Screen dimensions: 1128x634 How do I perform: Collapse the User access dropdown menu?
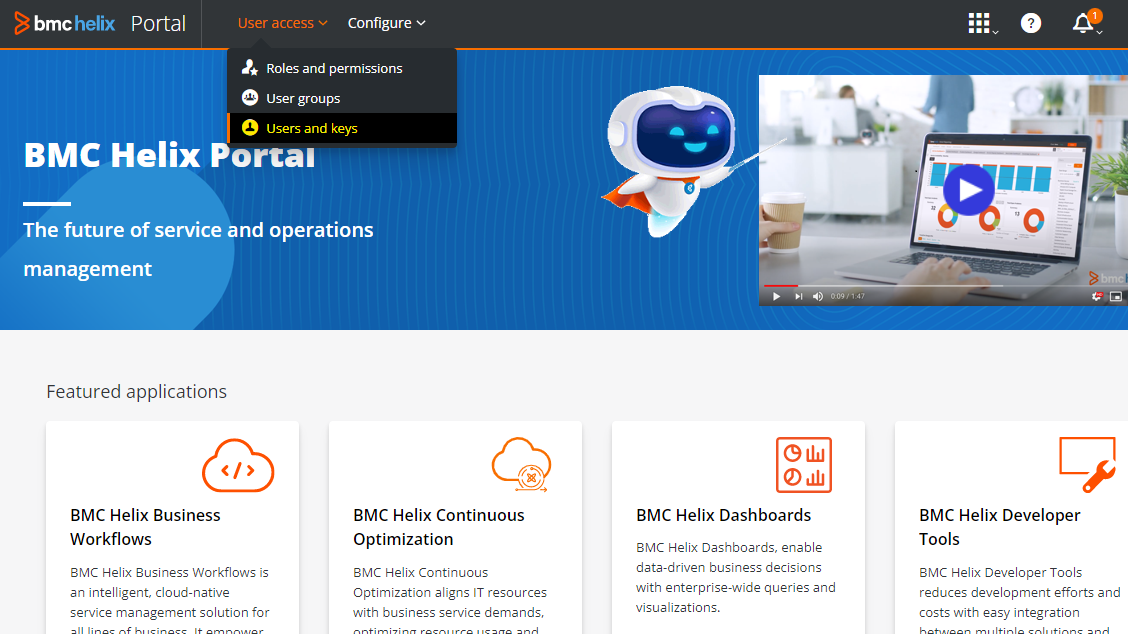(283, 23)
